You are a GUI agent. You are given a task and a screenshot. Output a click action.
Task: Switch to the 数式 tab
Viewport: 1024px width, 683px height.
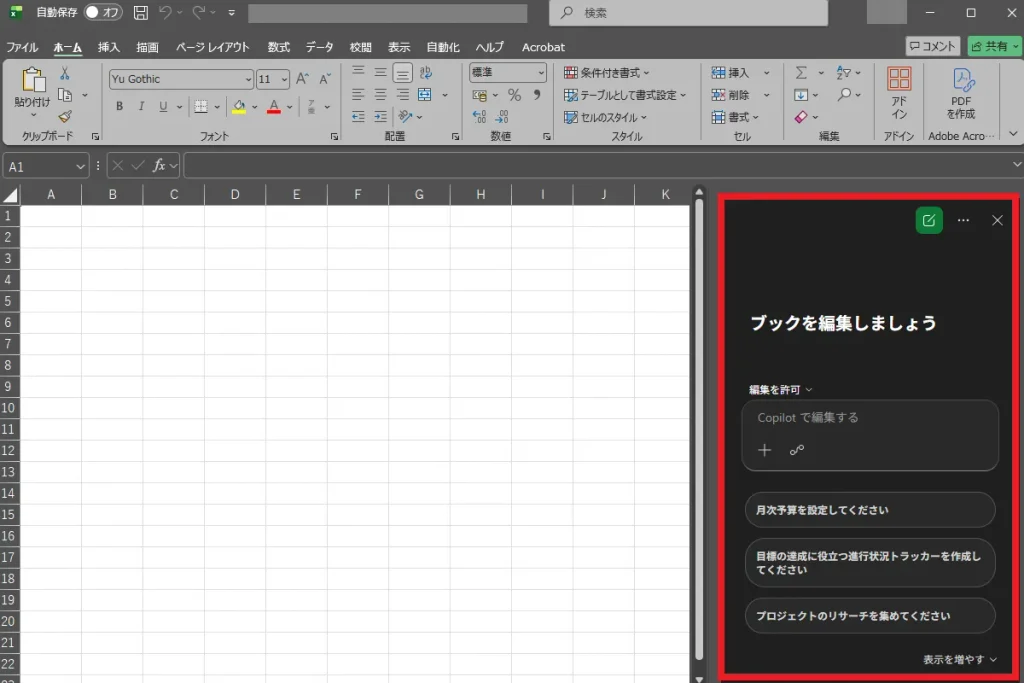pyautogui.click(x=278, y=47)
